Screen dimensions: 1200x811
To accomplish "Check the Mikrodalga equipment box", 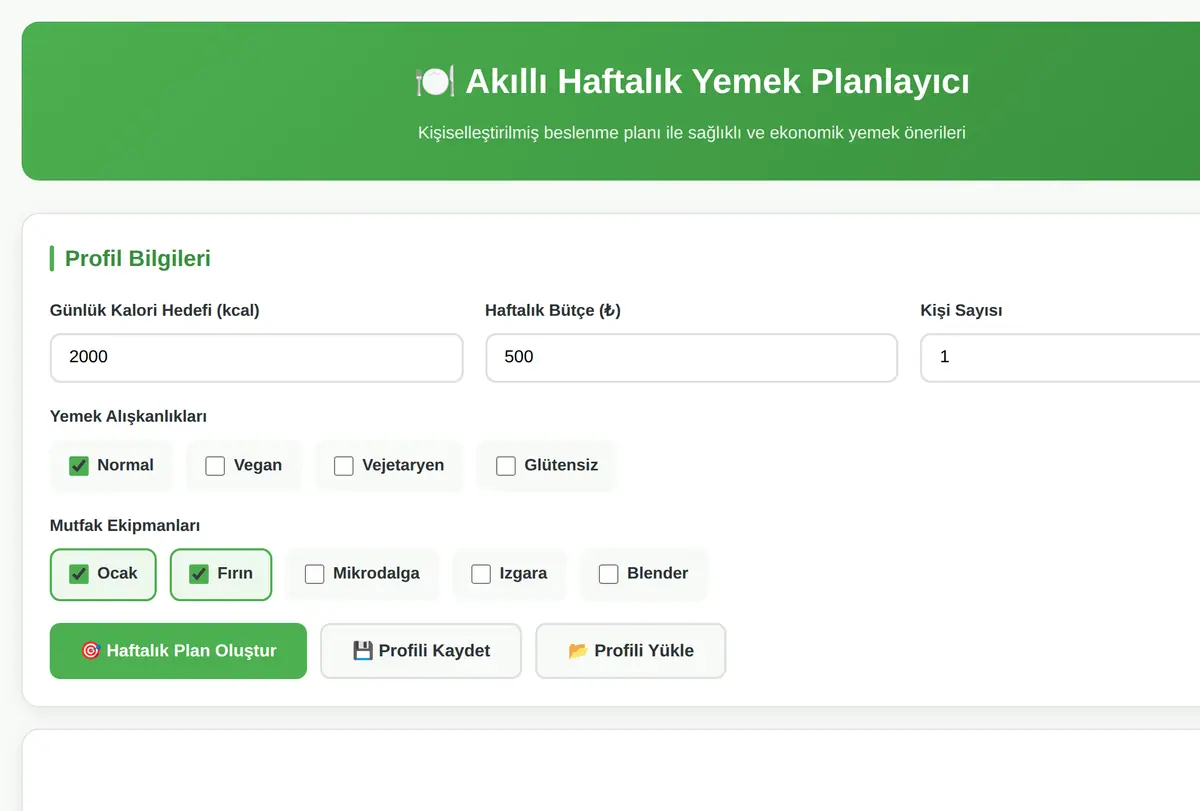I will point(315,574).
